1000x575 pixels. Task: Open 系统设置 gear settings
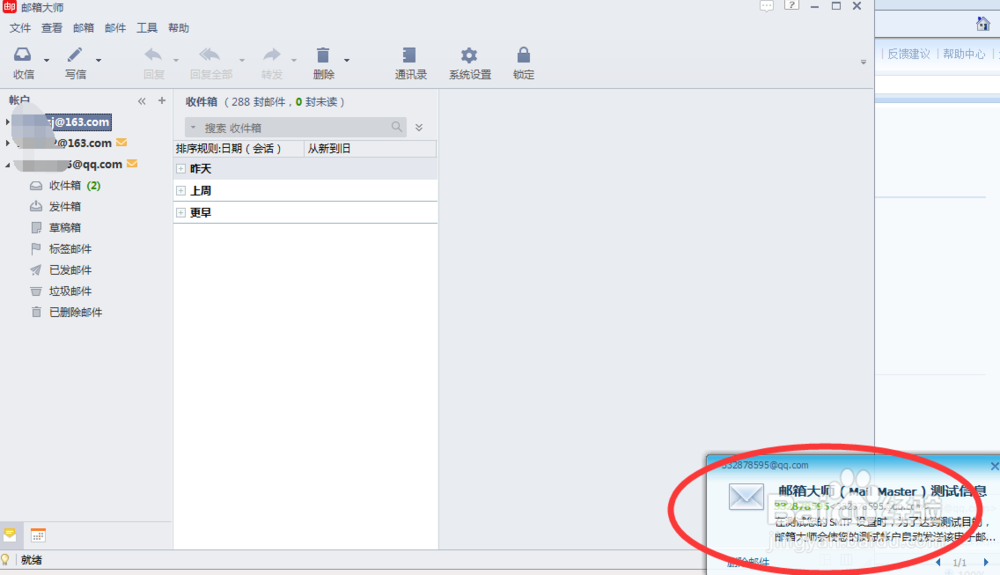coord(469,62)
